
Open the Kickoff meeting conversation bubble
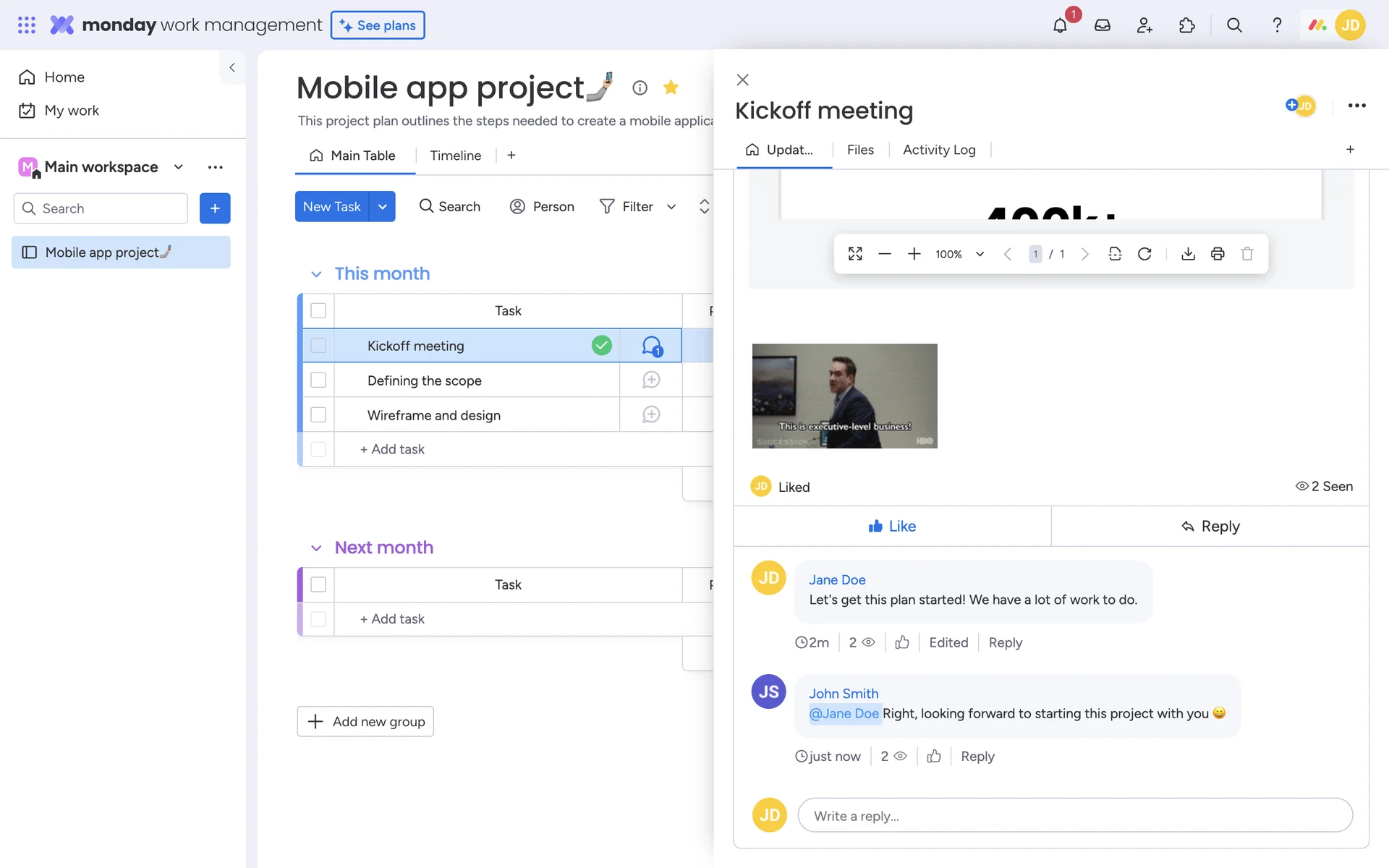click(x=651, y=346)
